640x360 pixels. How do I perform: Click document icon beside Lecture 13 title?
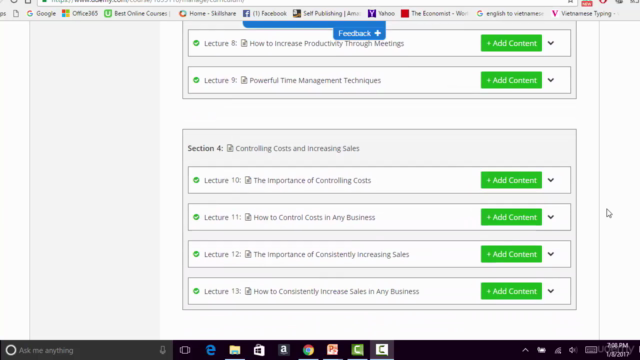click(x=248, y=291)
